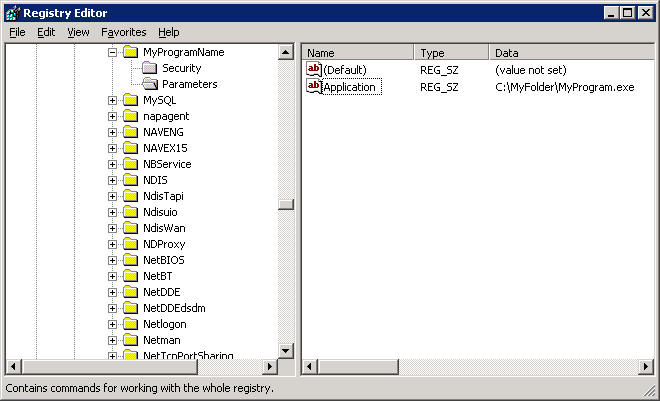
Task: Select the Application string value icon
Action: point(314,87)
